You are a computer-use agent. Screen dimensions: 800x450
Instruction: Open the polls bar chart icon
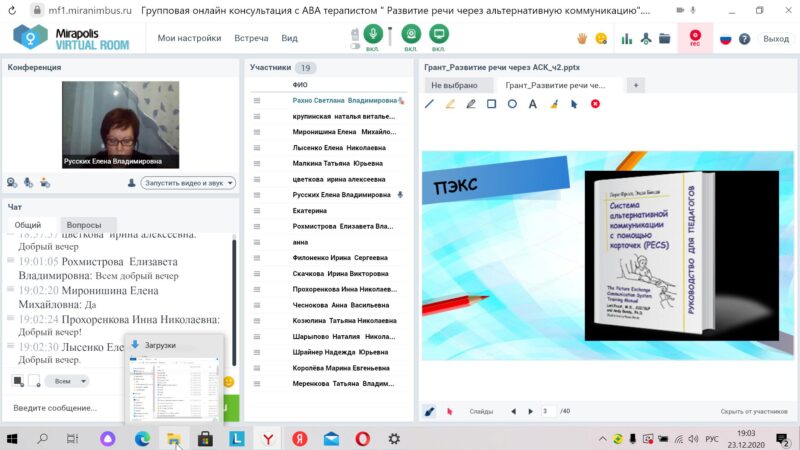click(627, 39)
